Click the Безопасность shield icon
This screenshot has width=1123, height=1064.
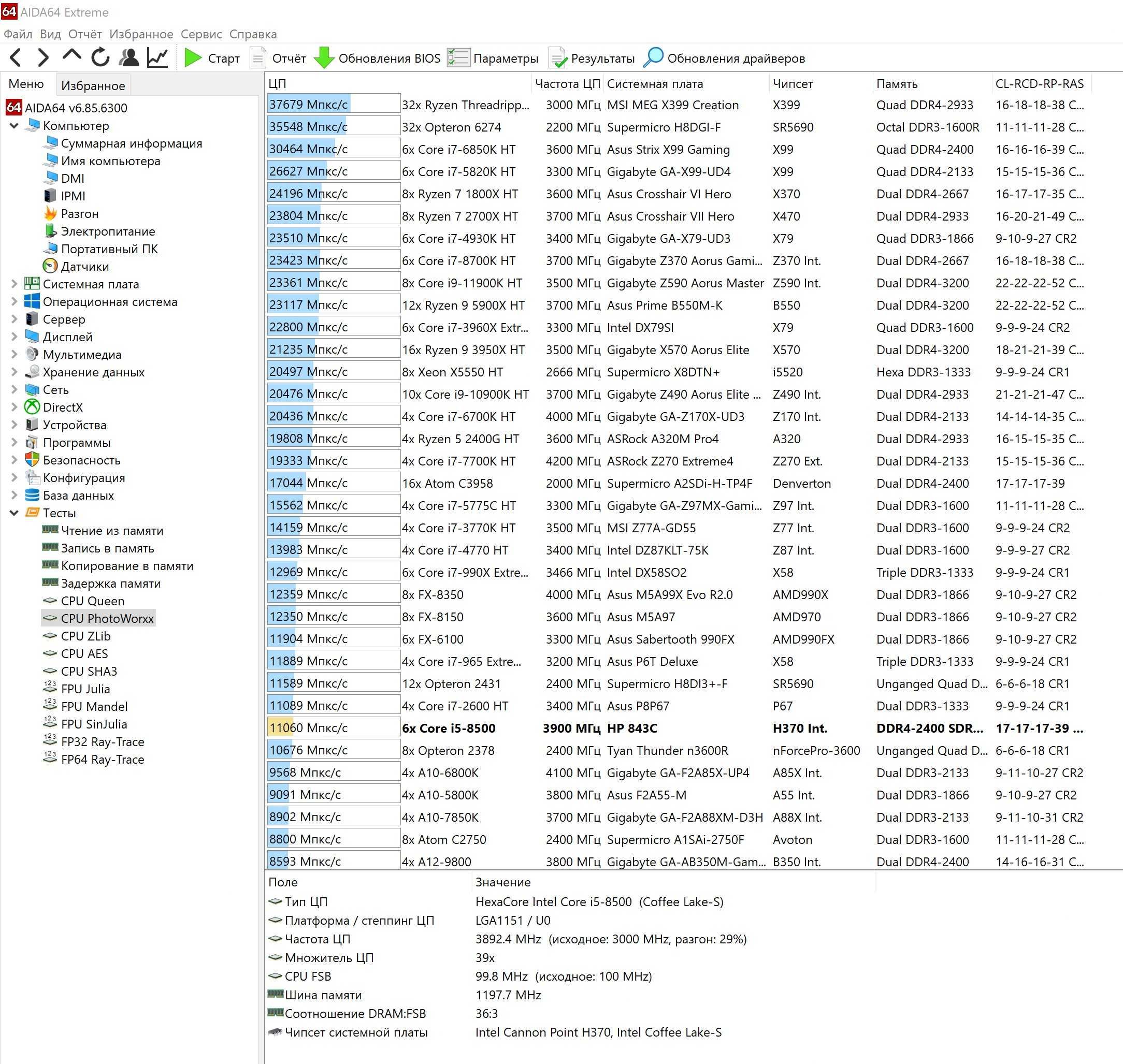pos(32,459)
